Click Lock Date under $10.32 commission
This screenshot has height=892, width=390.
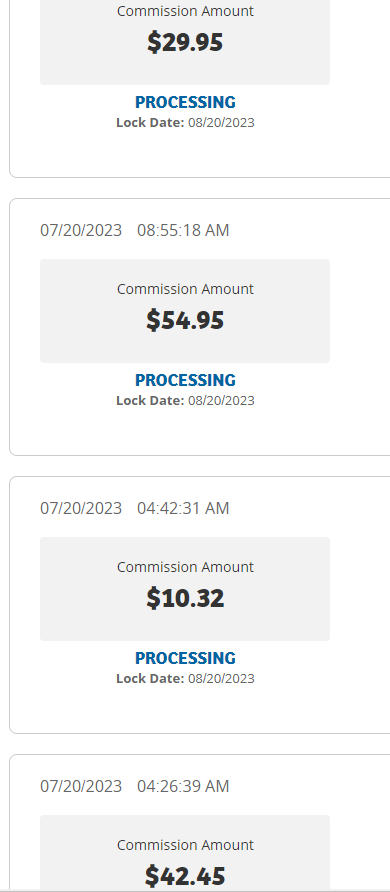185,678
